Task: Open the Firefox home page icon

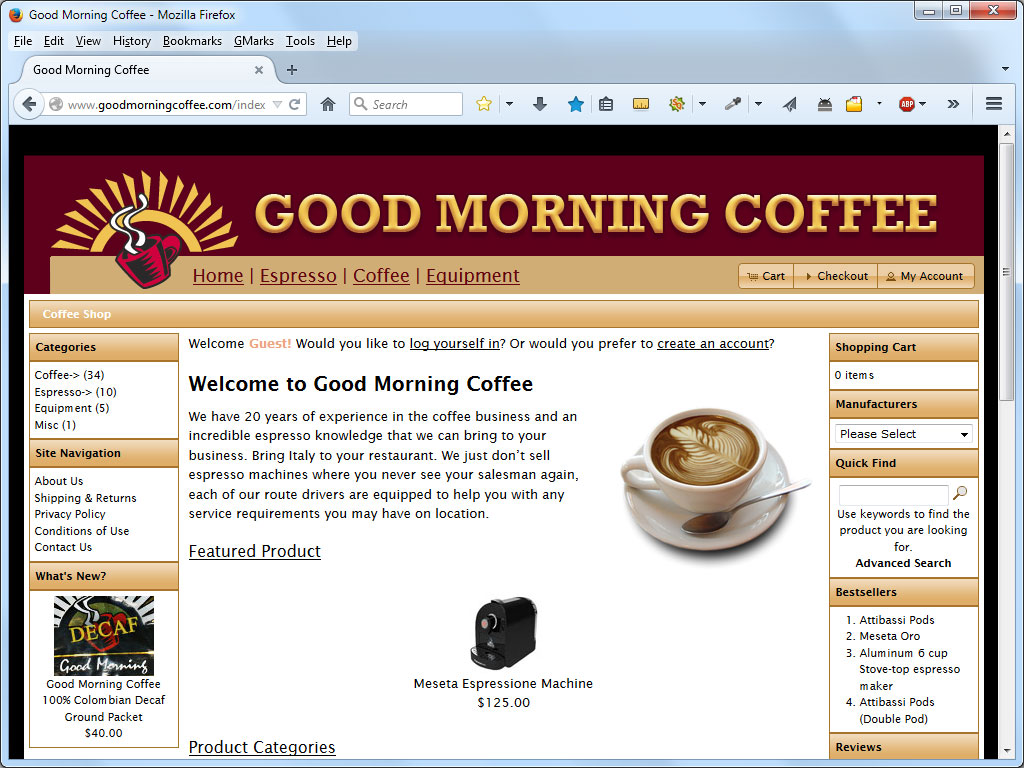Action: click(x=328, y=104)
